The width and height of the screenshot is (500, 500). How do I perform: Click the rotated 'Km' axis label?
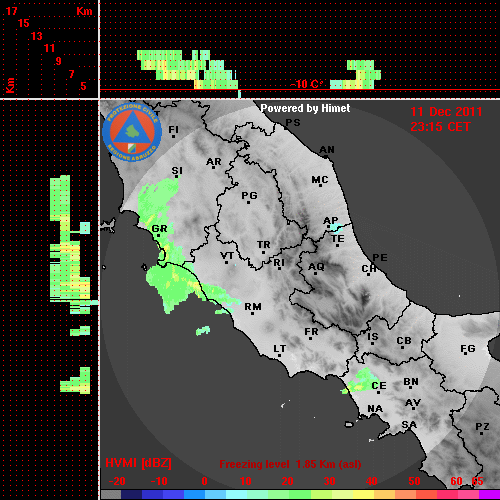click(x=10, y=86)
